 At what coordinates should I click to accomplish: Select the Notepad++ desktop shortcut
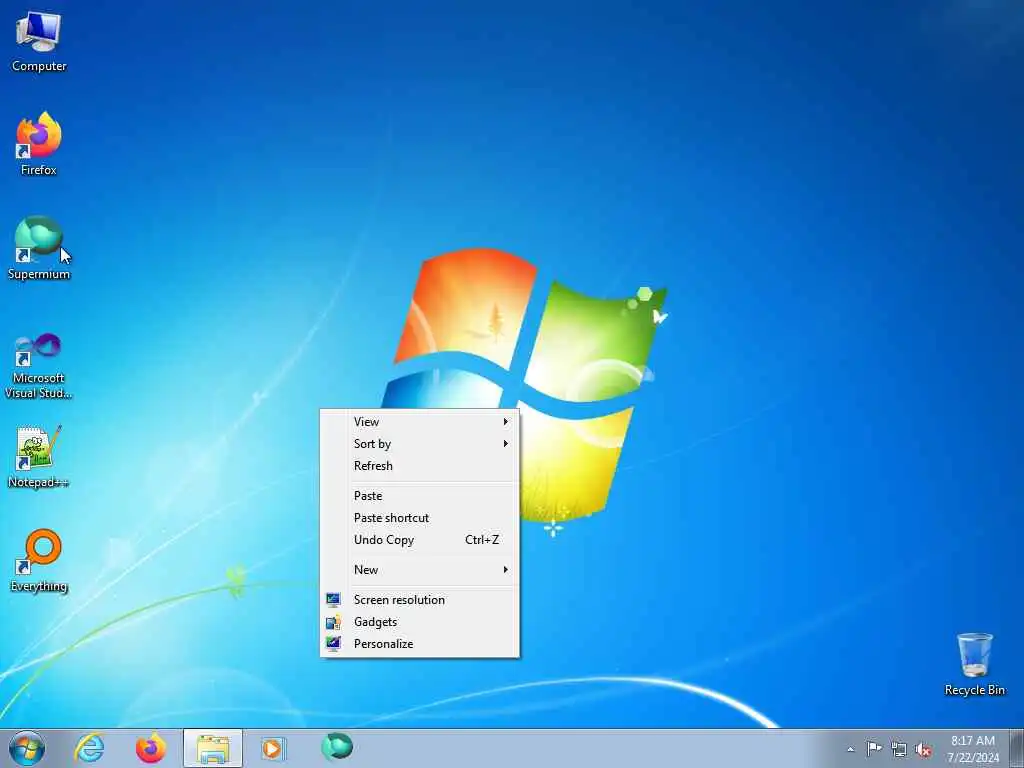39,457
